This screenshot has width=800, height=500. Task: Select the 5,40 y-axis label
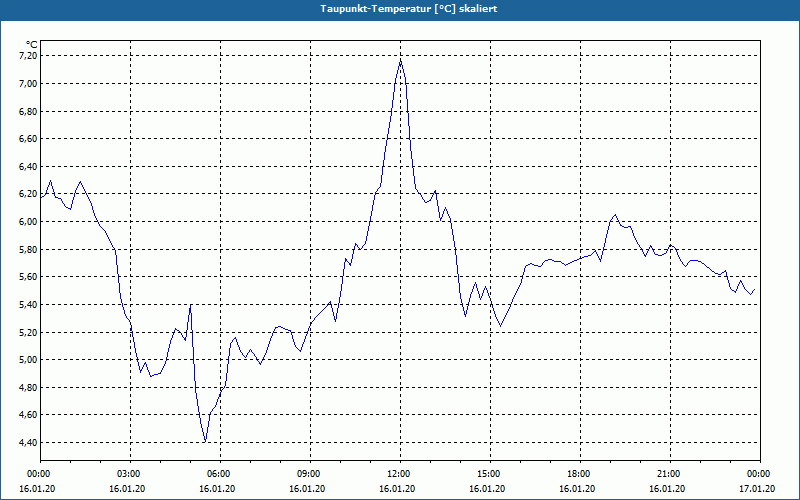coord(28,305)
